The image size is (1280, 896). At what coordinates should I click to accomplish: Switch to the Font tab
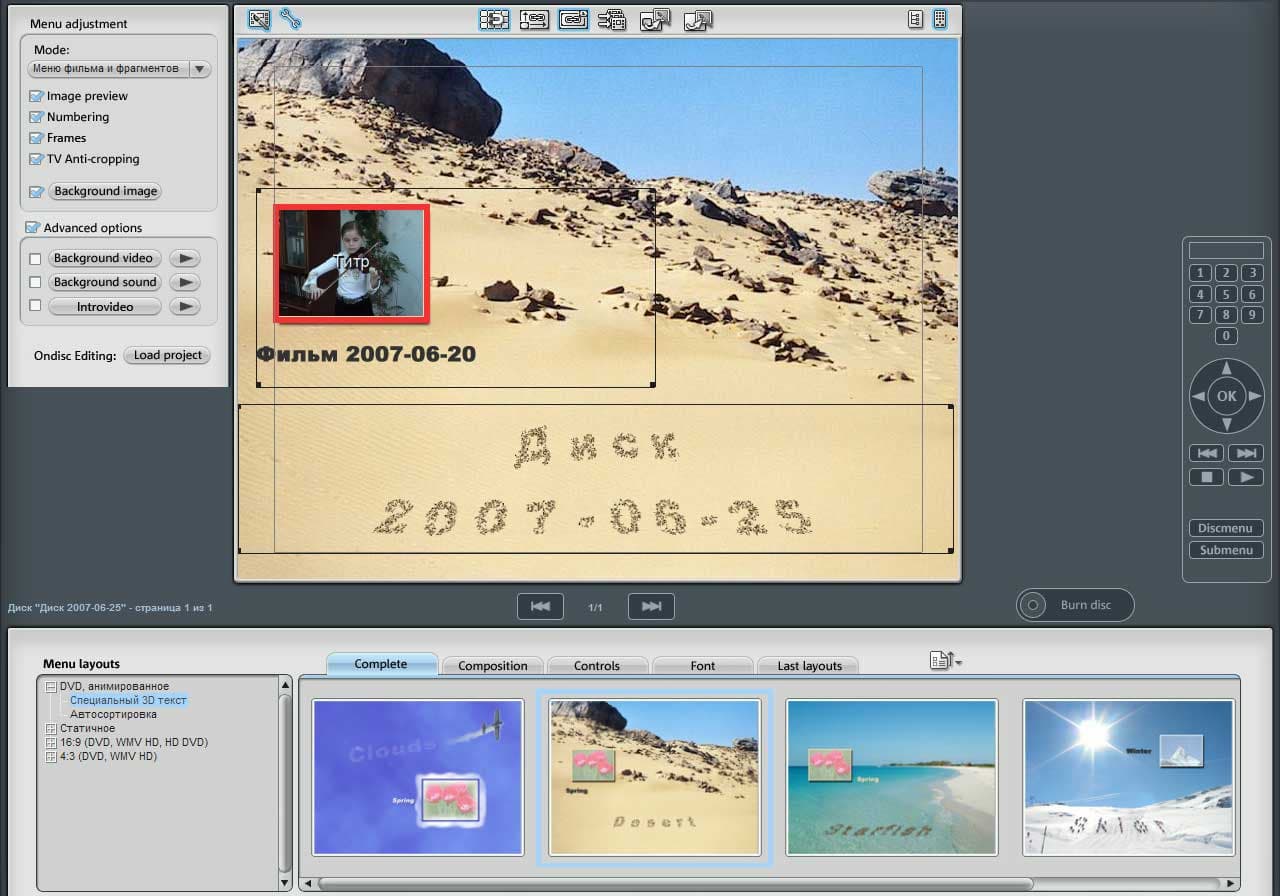pyautogui.click(x=703, y=666)
